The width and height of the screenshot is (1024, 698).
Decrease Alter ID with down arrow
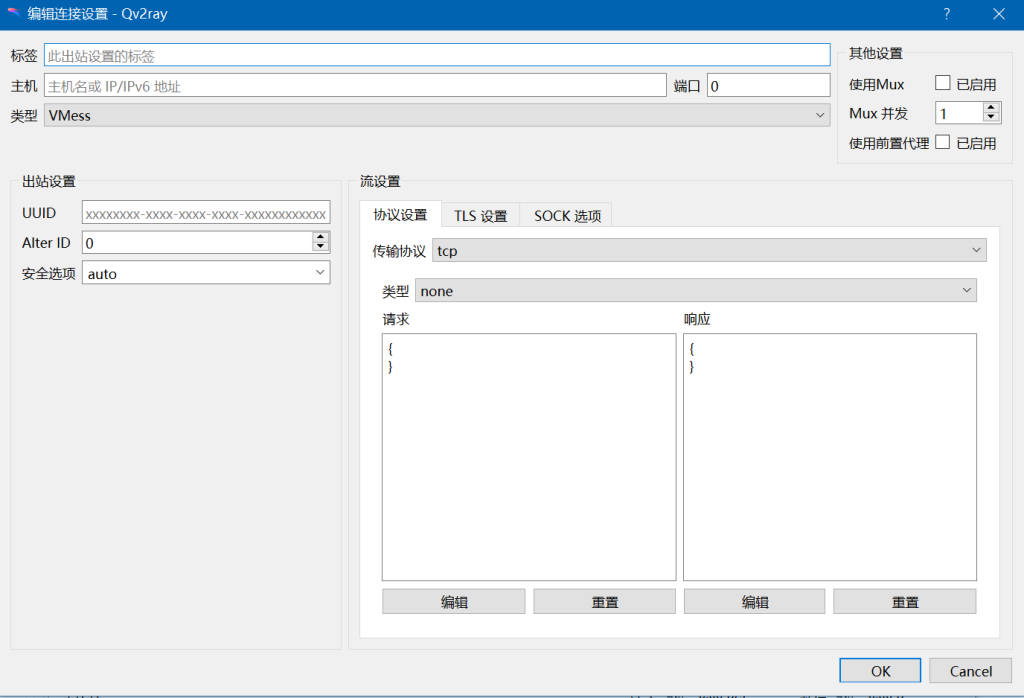tap(320, 247)
